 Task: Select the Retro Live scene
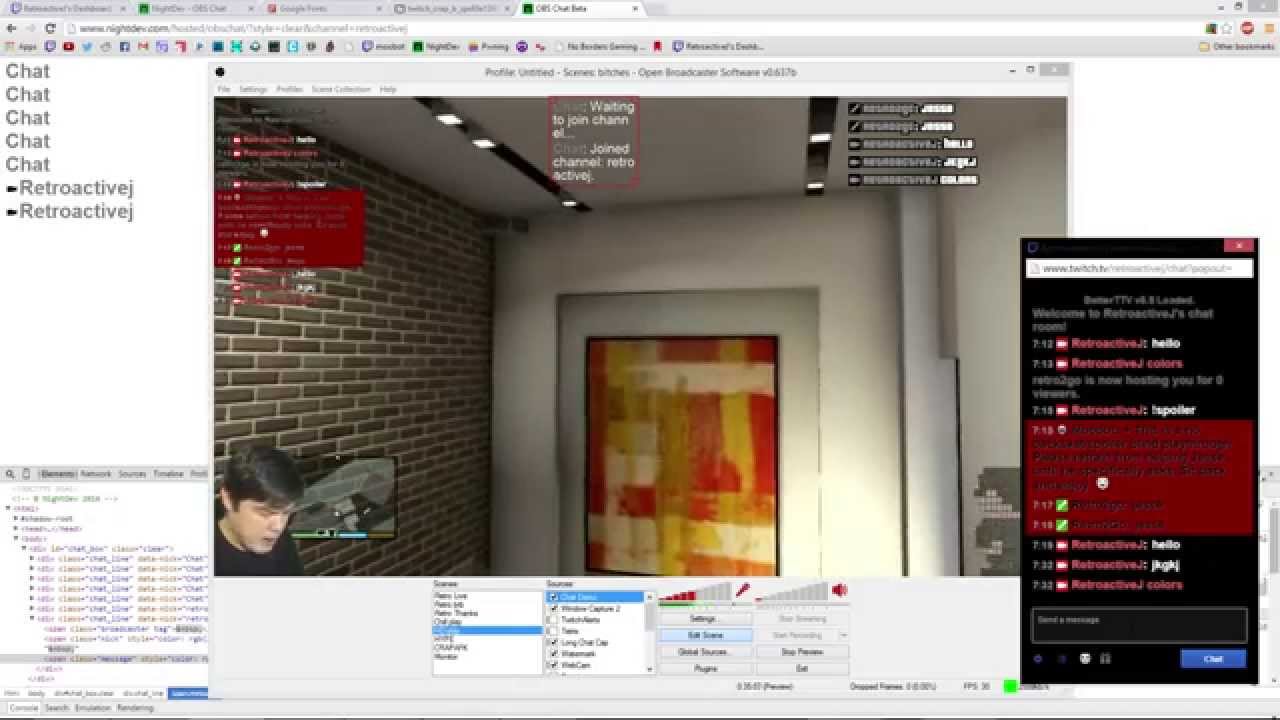click(x=451, y=596)
